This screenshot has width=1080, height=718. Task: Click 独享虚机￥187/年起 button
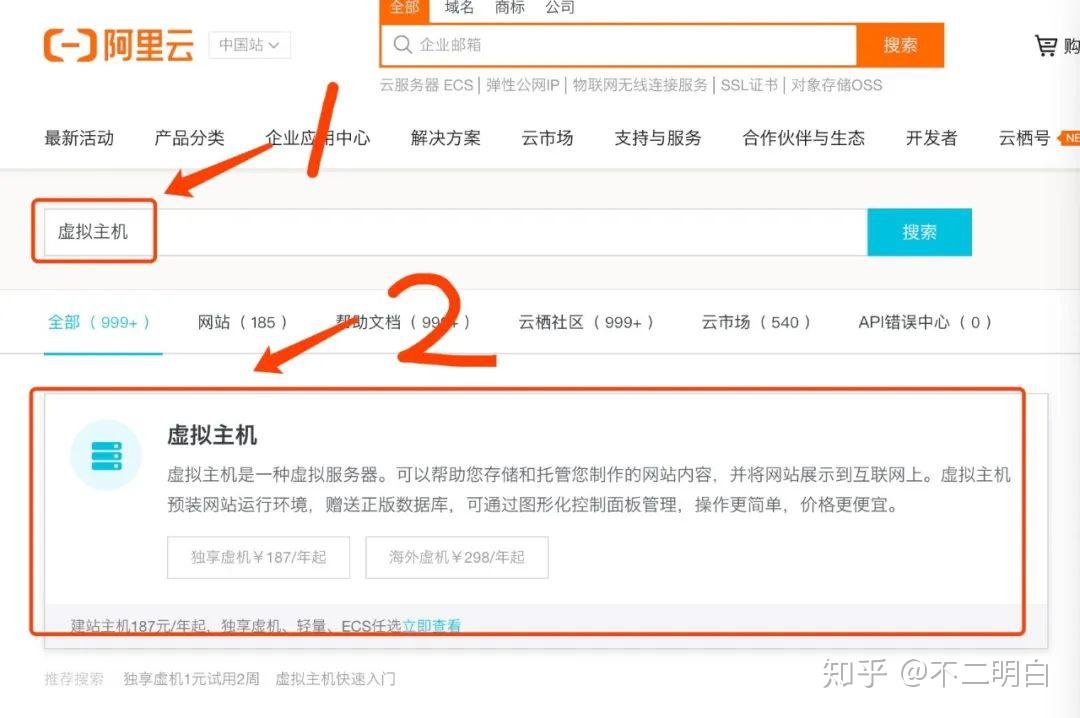(x=258, y=557)
